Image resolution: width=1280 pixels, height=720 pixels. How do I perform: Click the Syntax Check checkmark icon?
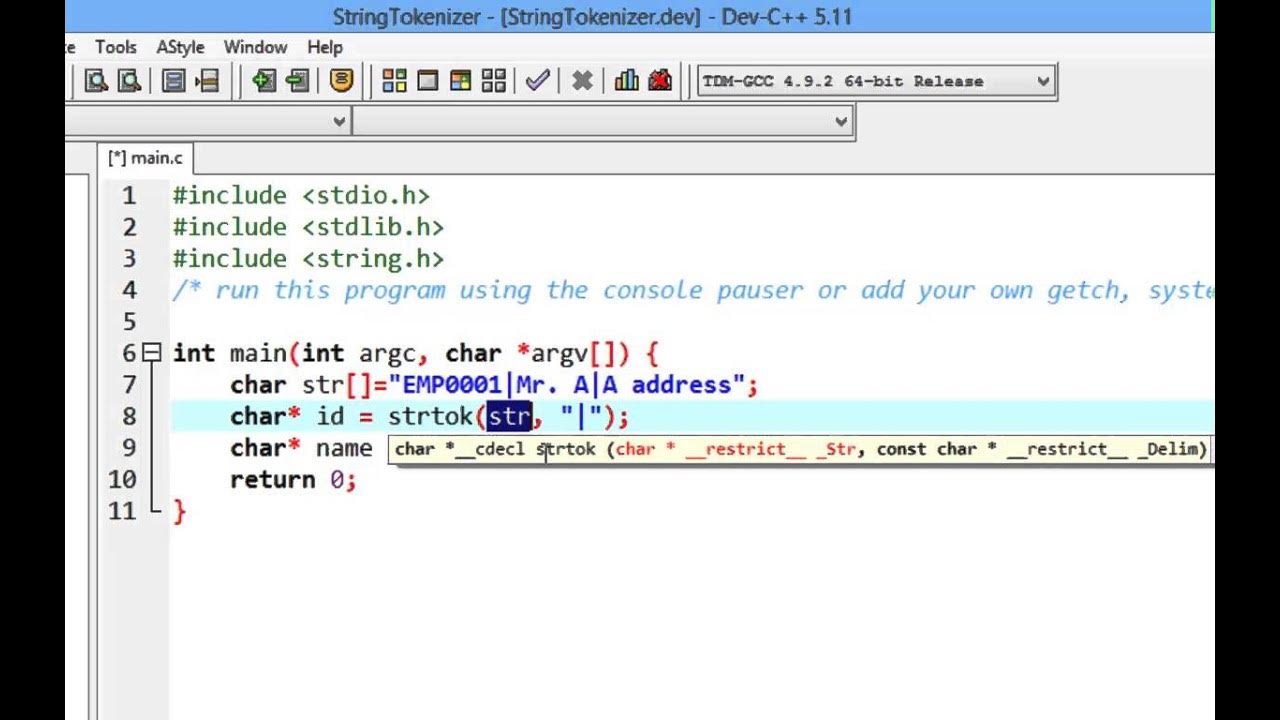point(537,81)
